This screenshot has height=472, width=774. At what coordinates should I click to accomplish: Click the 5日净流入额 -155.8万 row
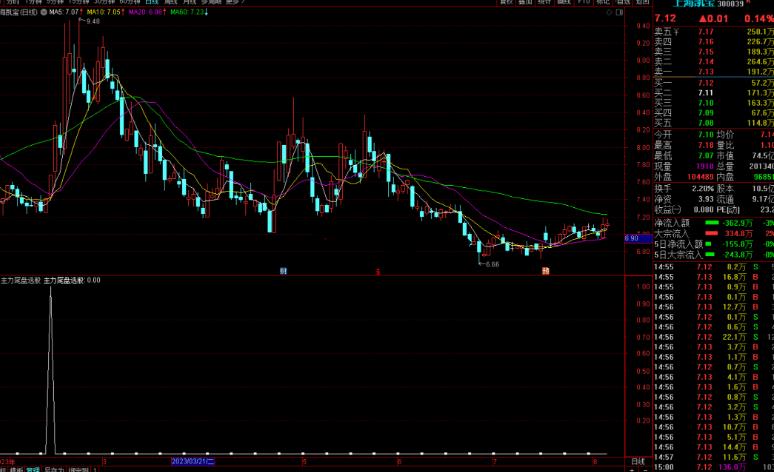tap(714, 244)
